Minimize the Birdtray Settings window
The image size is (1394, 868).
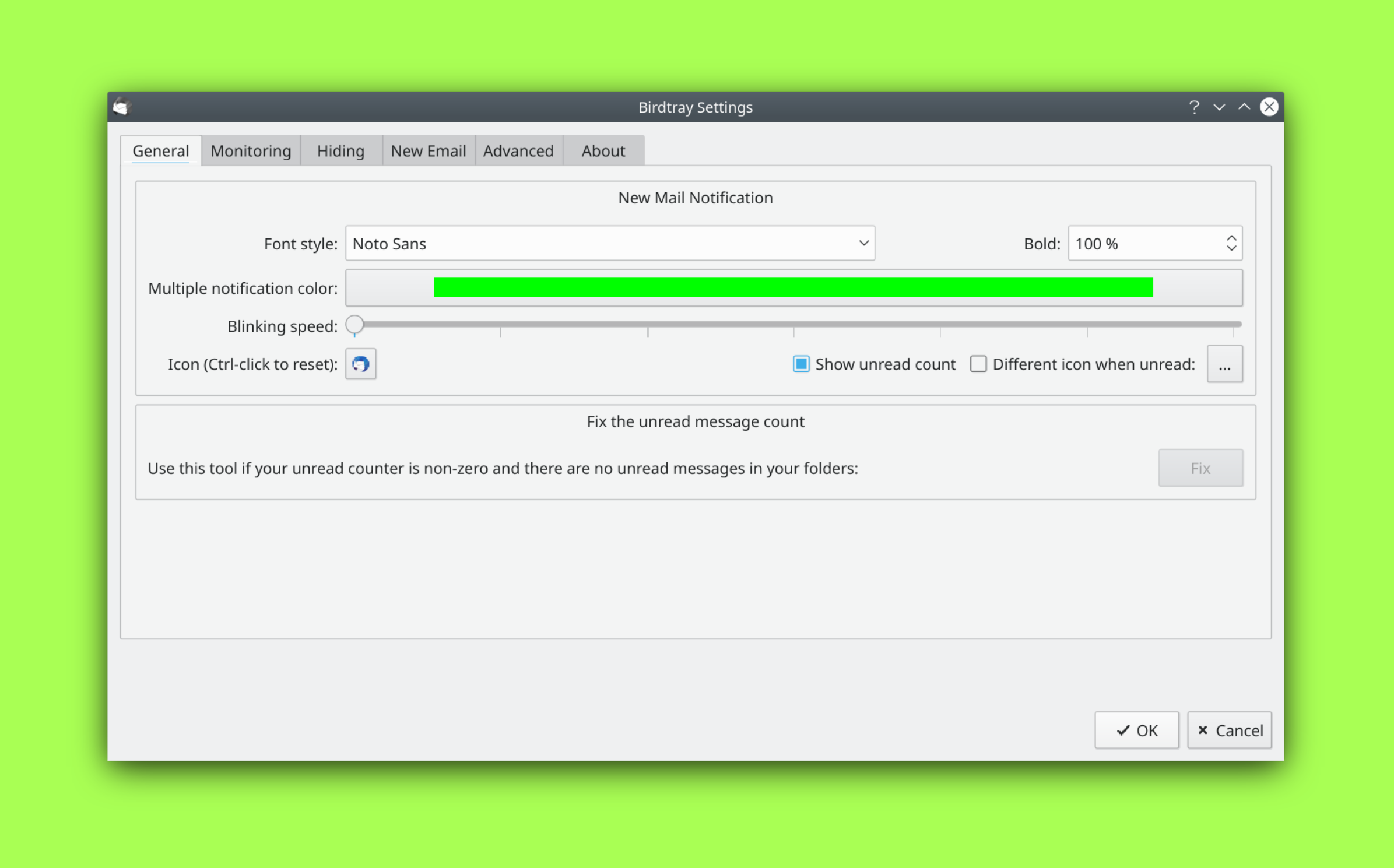pos(1219,107)
